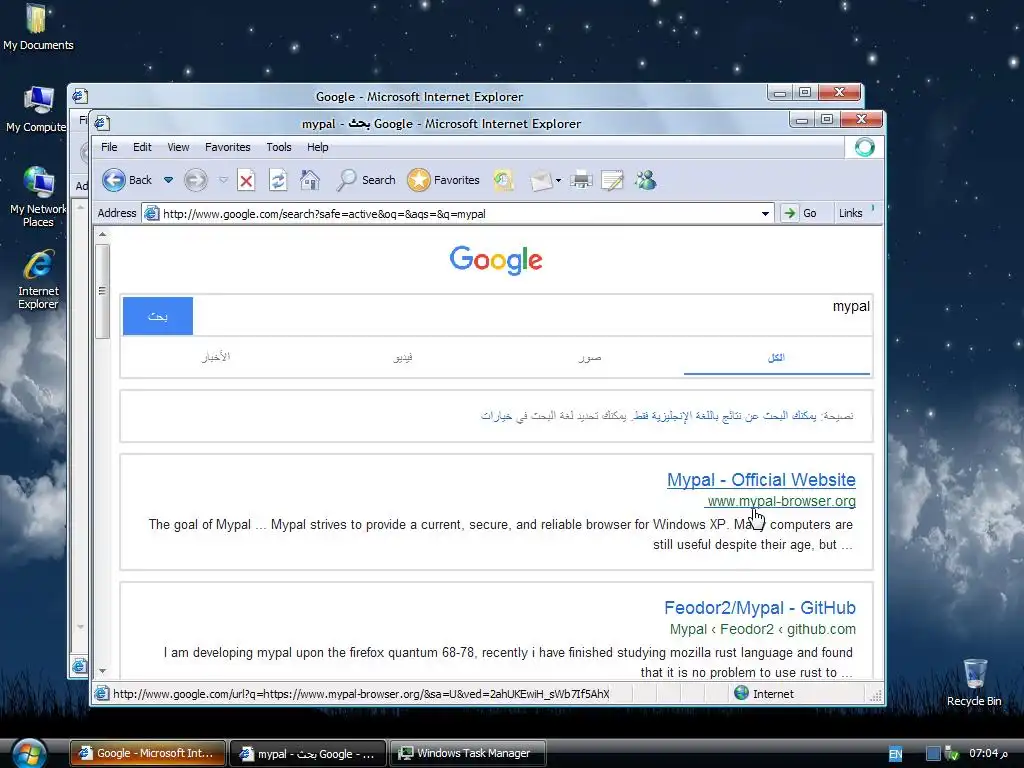The image size is (1024, 768).
Task: Stop page loading with the red X icon
Action: coord(246,180)
